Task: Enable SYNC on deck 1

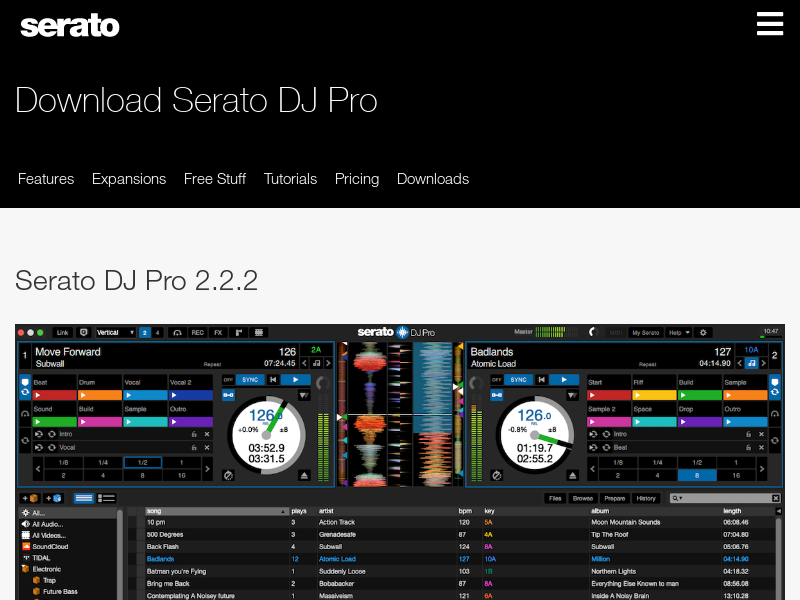Action: click(x=250, y=380)
